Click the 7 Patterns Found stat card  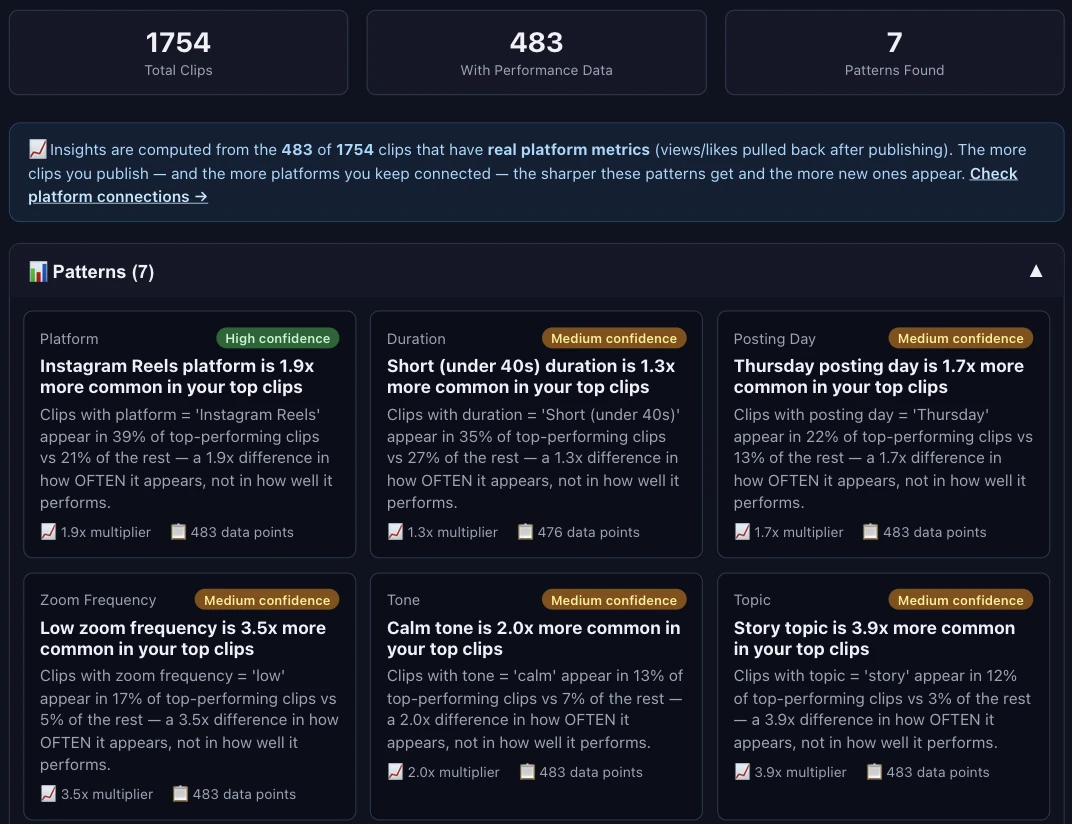point(894,53)
